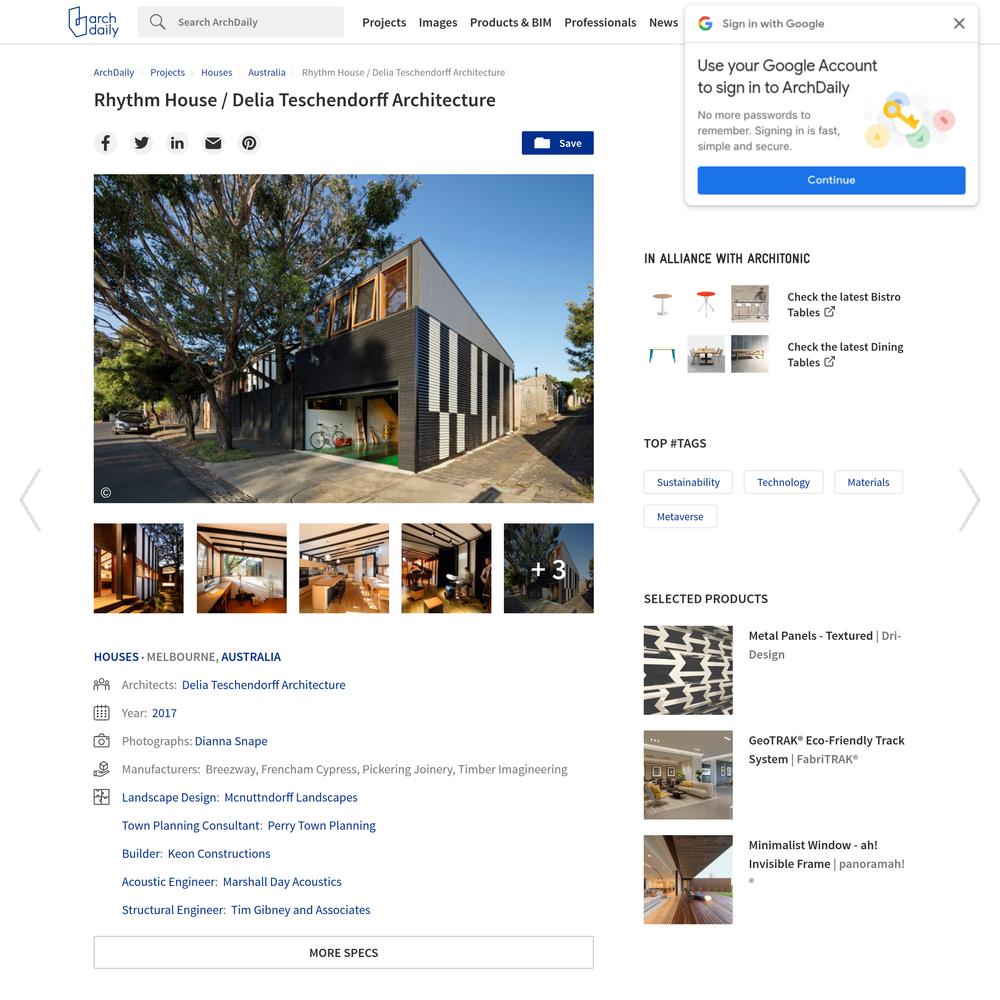The width and height of the screenshot is (1000, 1000).
Task: Continue with Google sign in
Action: (x=831, y=180)
